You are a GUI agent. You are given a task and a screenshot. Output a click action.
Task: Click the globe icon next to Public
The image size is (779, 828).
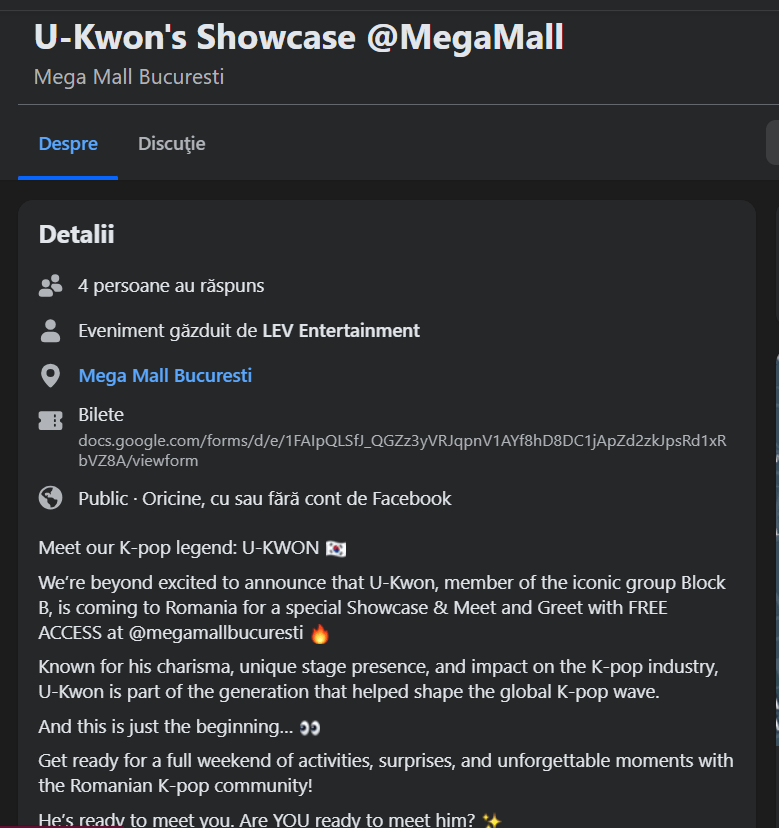(50, 498)
